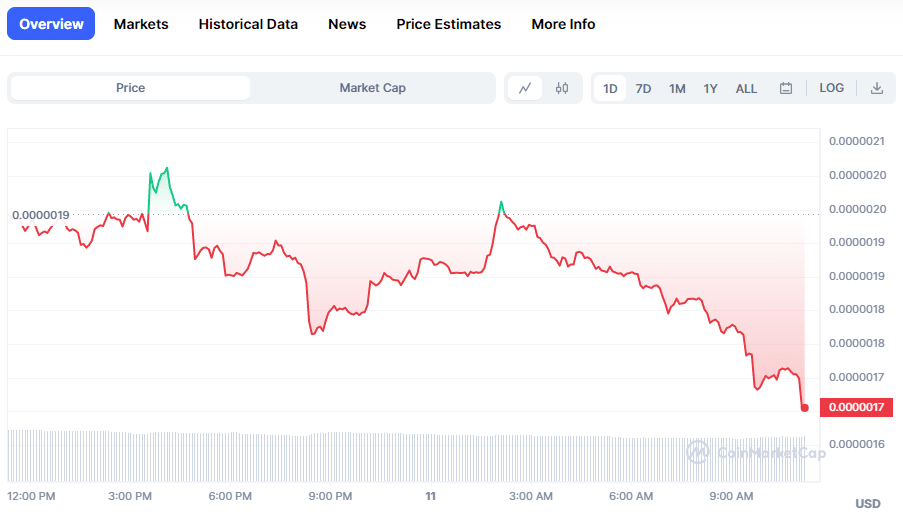The width and height of the screenshot is (903, 516).
Task: Click the red current price label 0.0000017
Action: coord(856,407)
